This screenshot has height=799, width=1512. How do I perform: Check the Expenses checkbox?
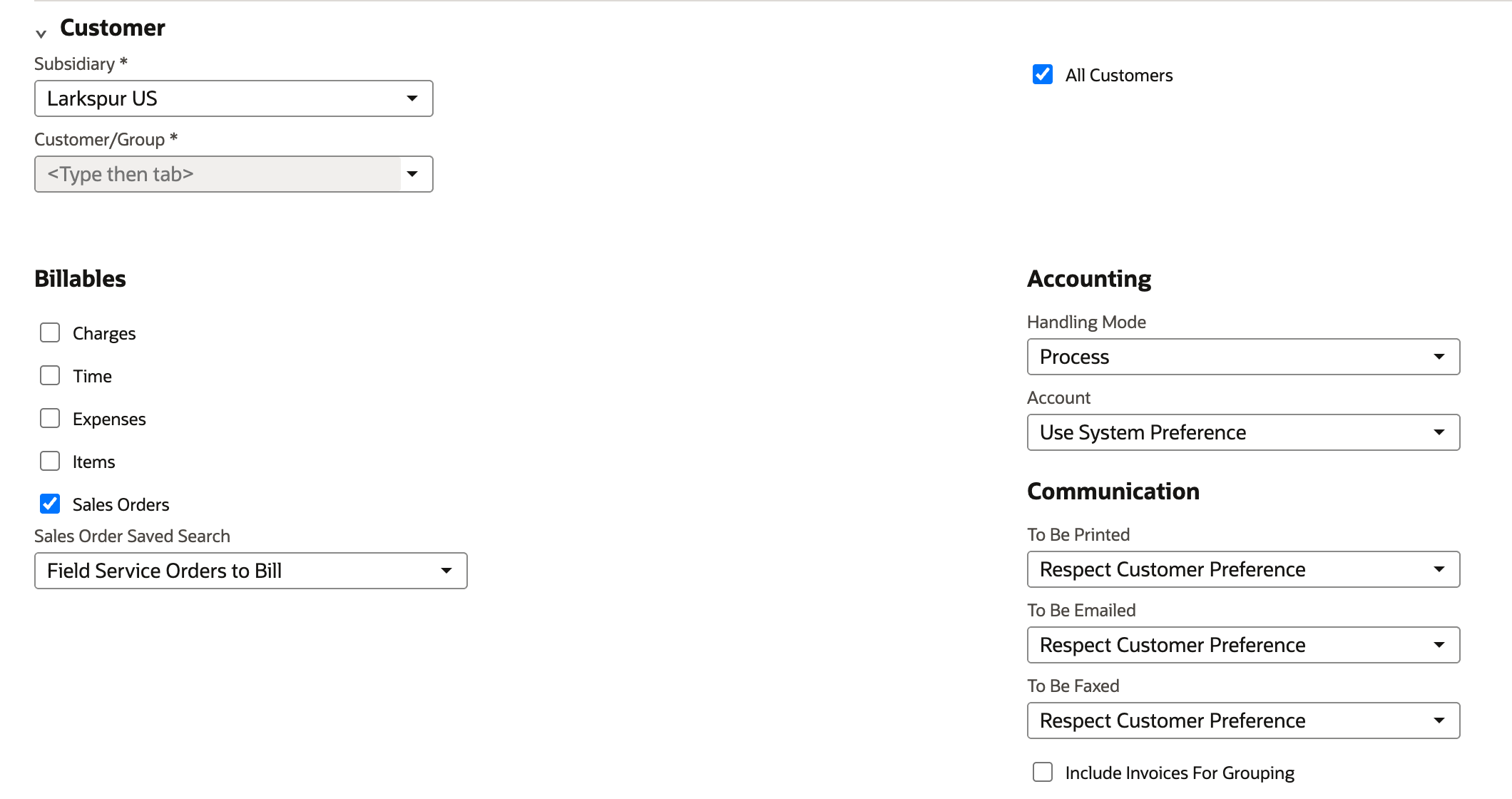click(x=50, y=418)
